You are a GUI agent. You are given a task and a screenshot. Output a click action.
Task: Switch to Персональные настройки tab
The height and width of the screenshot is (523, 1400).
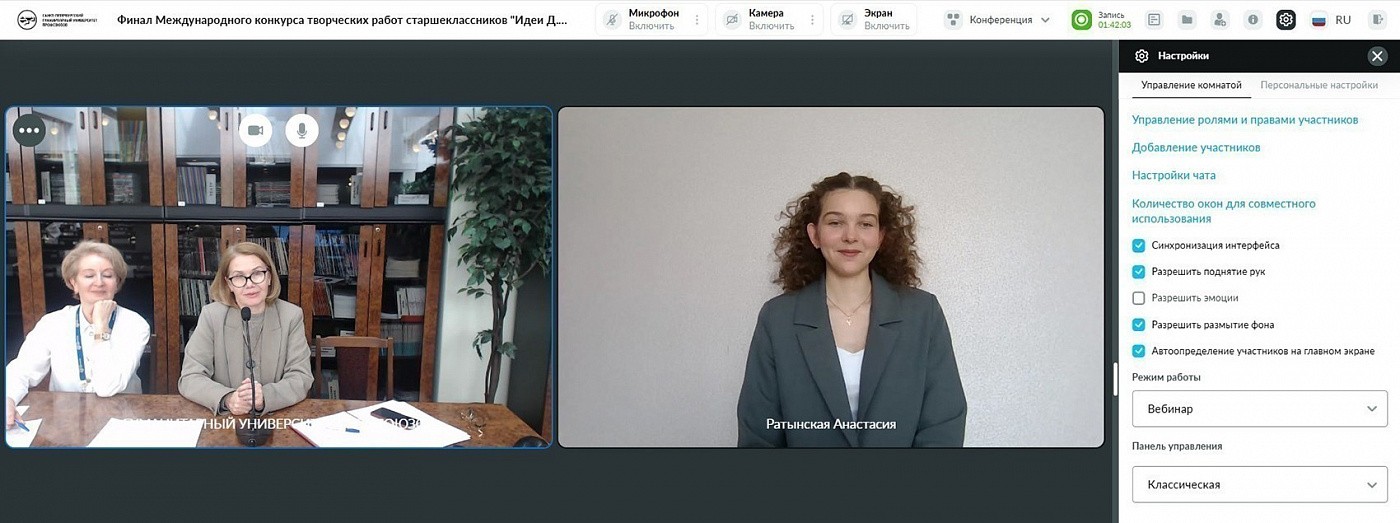[x=1318, y=86]
